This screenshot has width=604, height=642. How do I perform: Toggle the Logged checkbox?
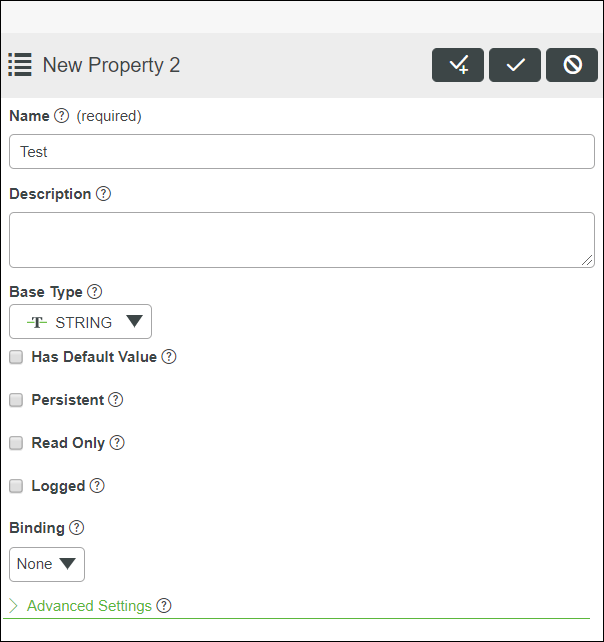point(16,486)
